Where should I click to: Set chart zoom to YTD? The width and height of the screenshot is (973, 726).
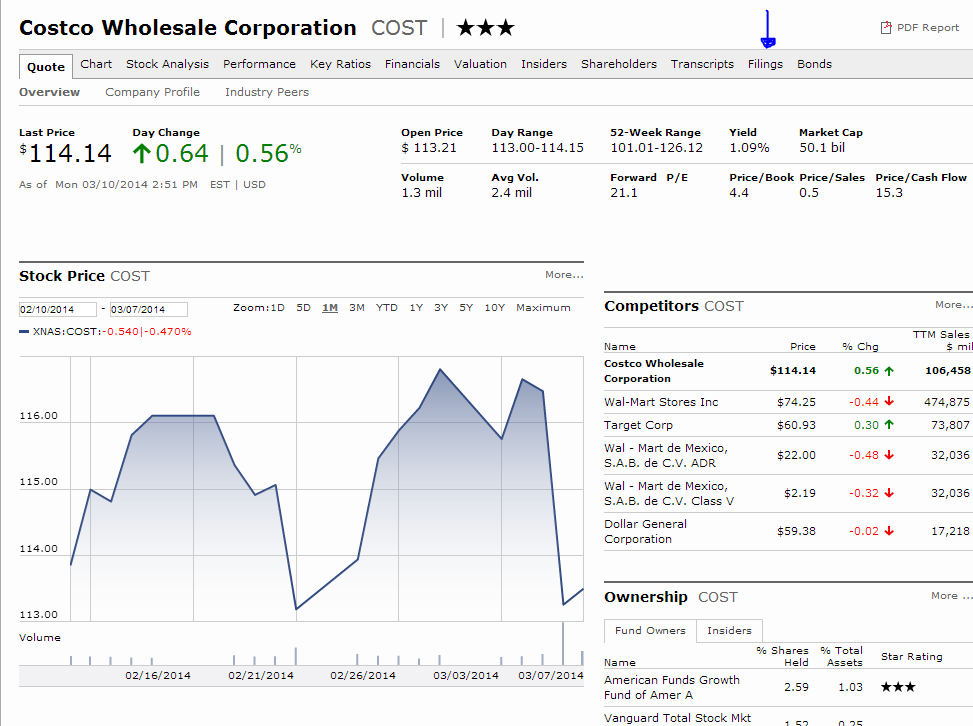(x=387, y=308)
